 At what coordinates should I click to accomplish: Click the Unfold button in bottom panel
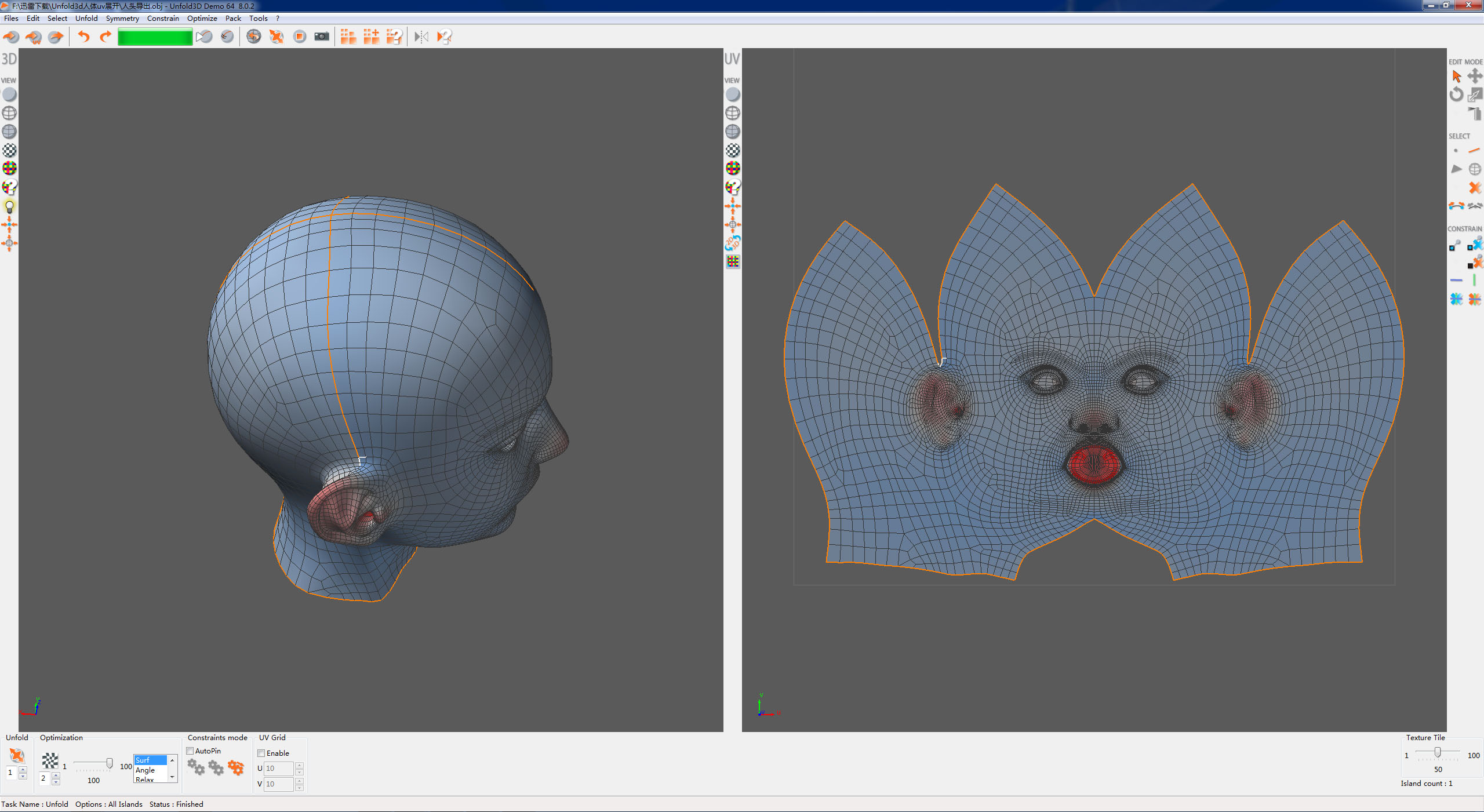pos(17,755)
